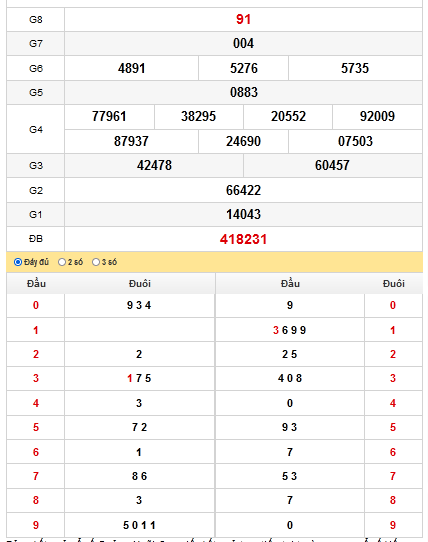Click the G4 number 24690
428x542 pixels.
[243, 141]
